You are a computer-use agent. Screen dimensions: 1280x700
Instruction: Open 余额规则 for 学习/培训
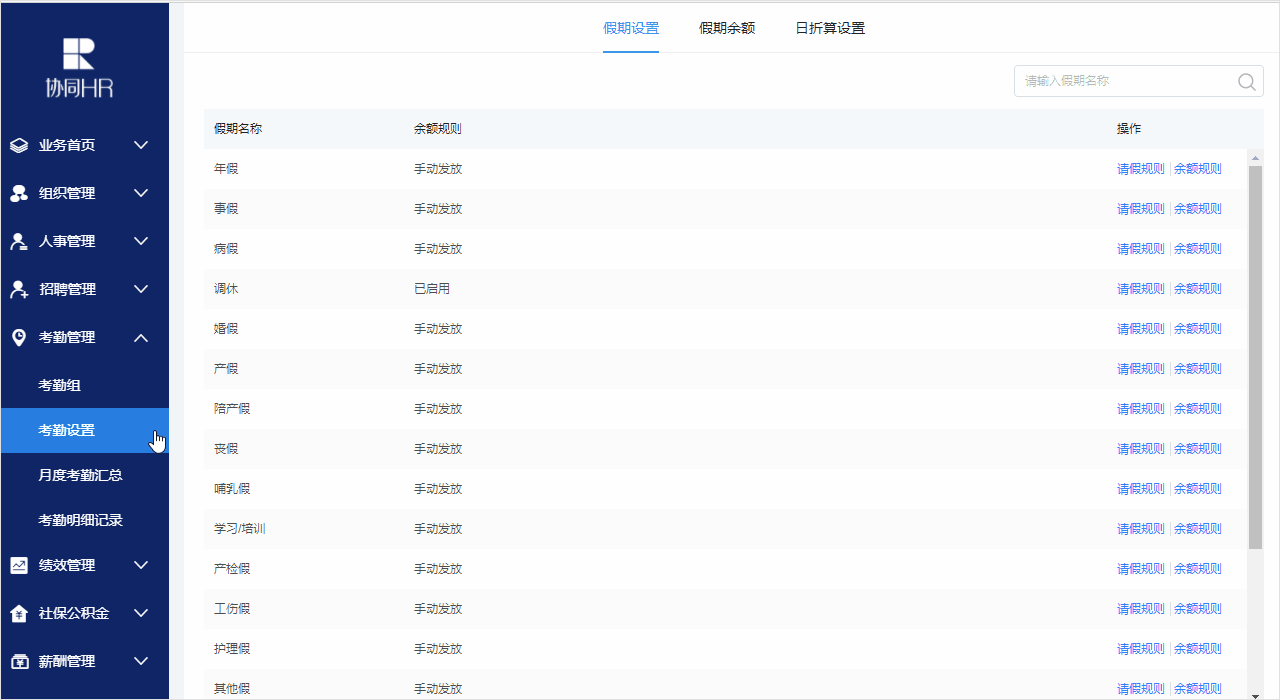click(x=1198, y=529)
